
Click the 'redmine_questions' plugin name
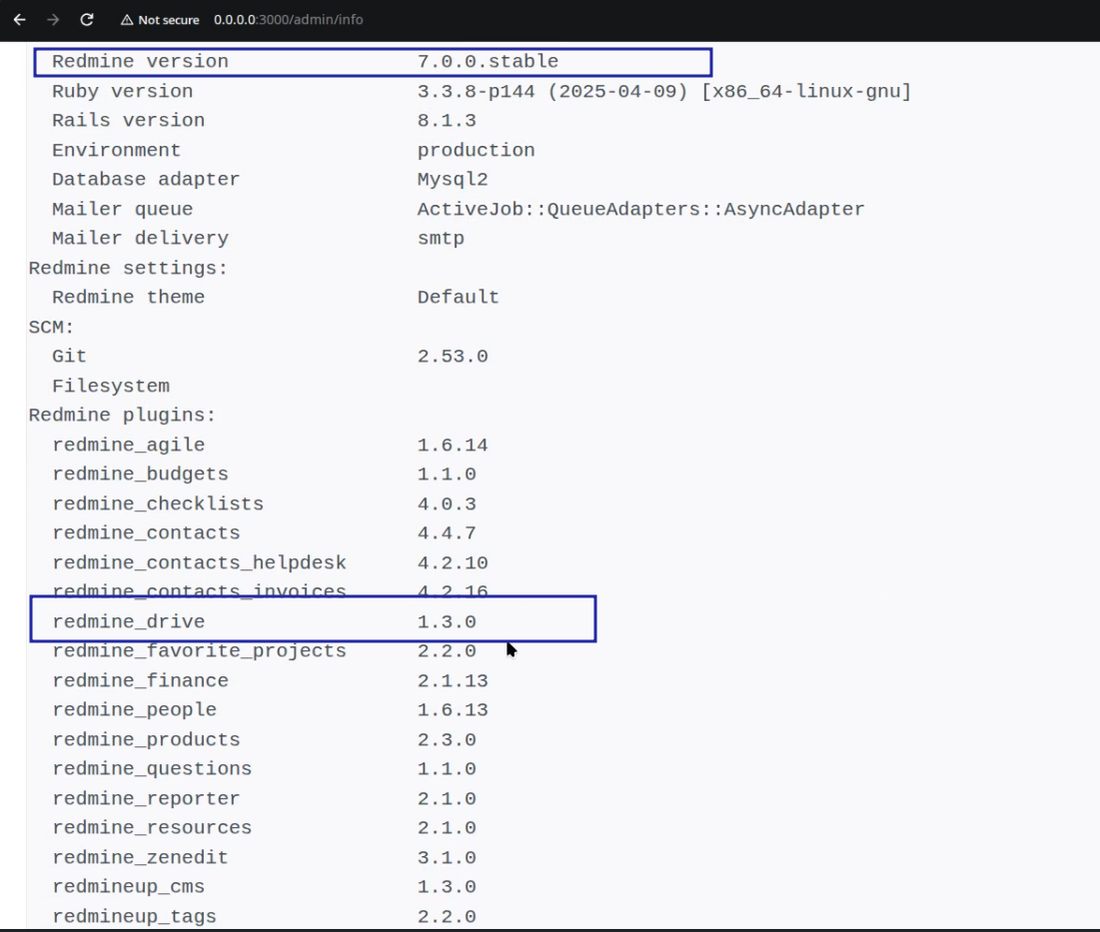pos(152,769)
